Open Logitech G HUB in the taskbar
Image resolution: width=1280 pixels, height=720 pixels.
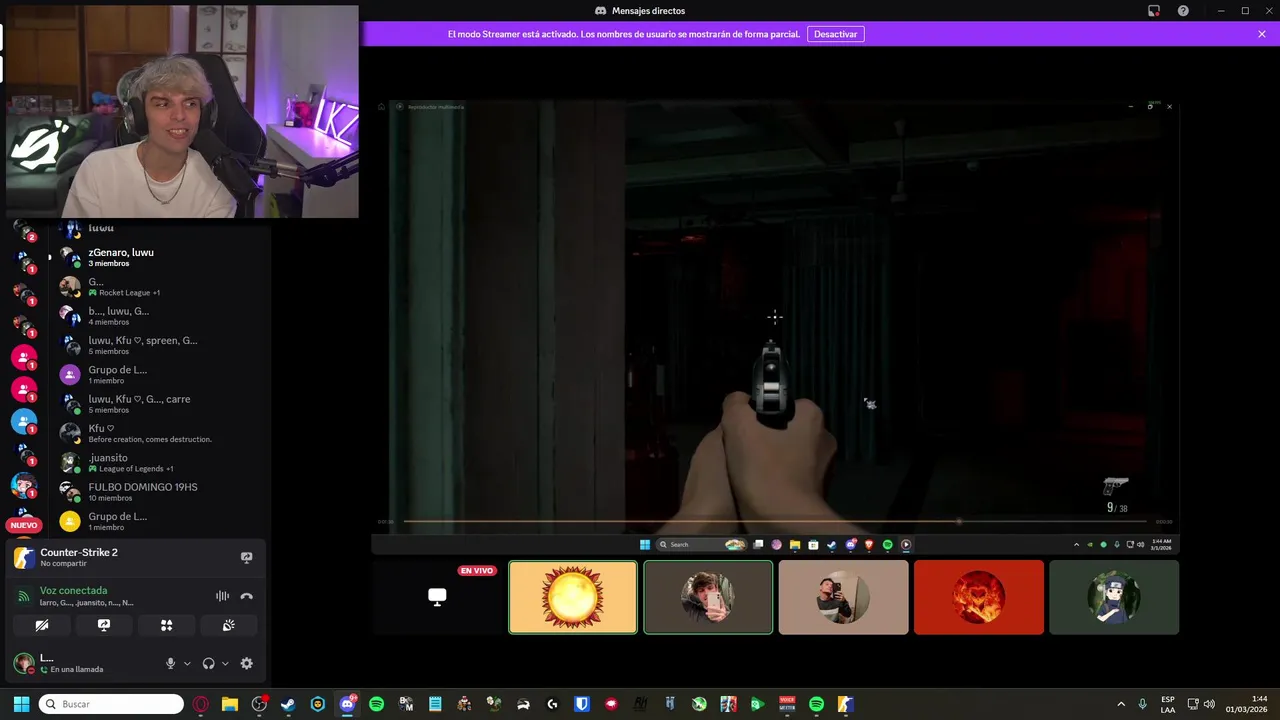552,704
